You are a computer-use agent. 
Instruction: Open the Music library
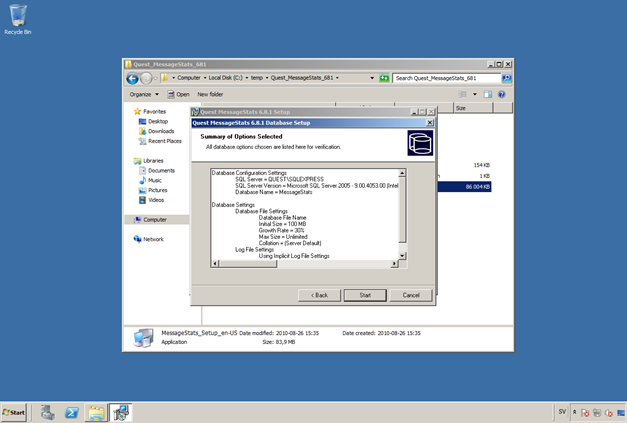[x=150, y=180]
